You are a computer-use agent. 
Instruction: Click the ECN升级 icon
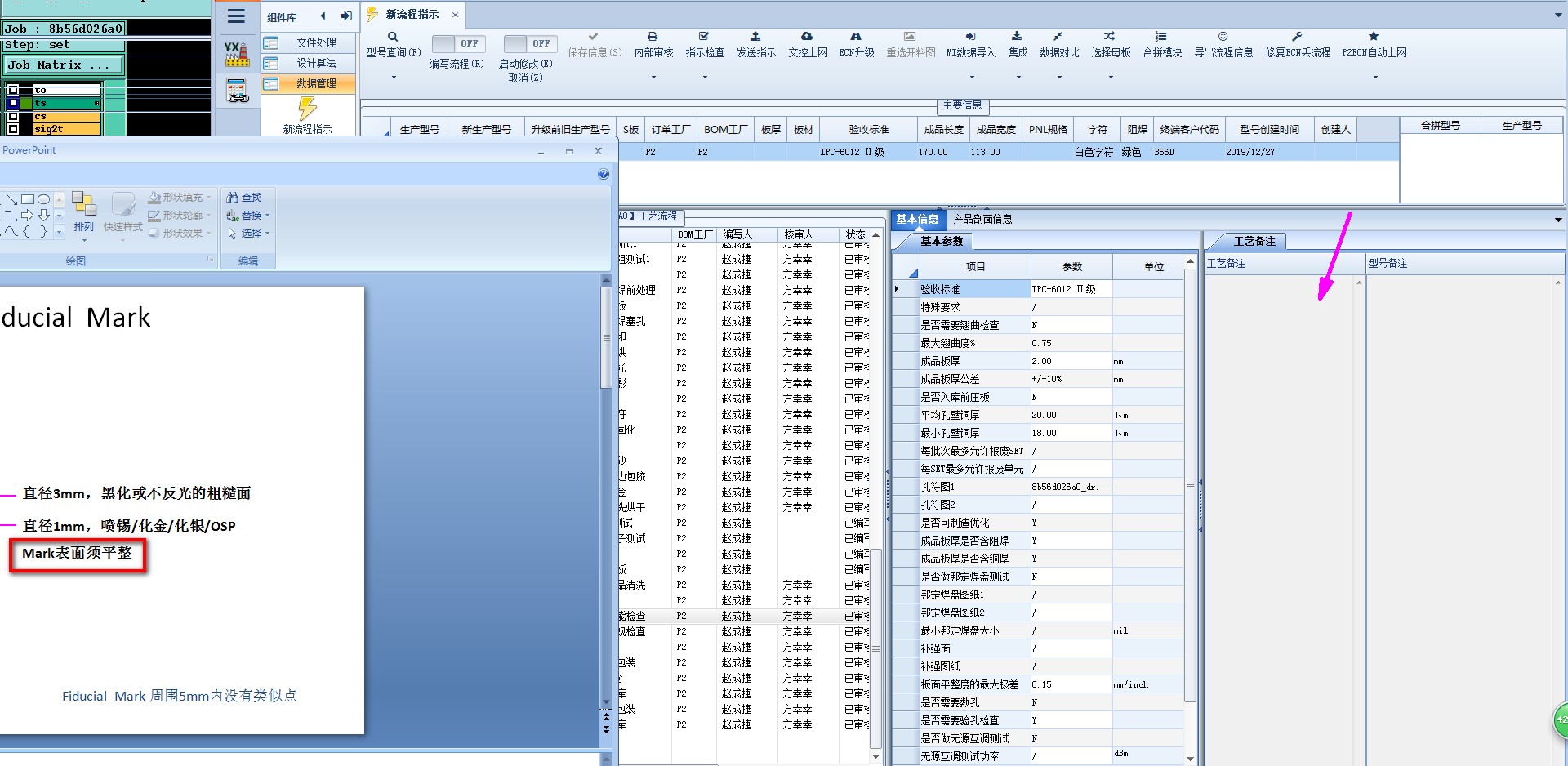pos(856,37)
